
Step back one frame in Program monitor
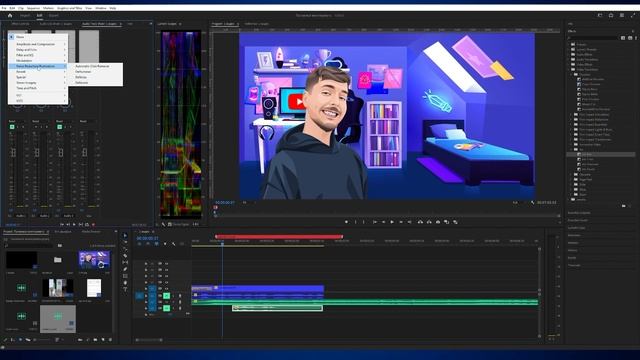pos(383,222)
